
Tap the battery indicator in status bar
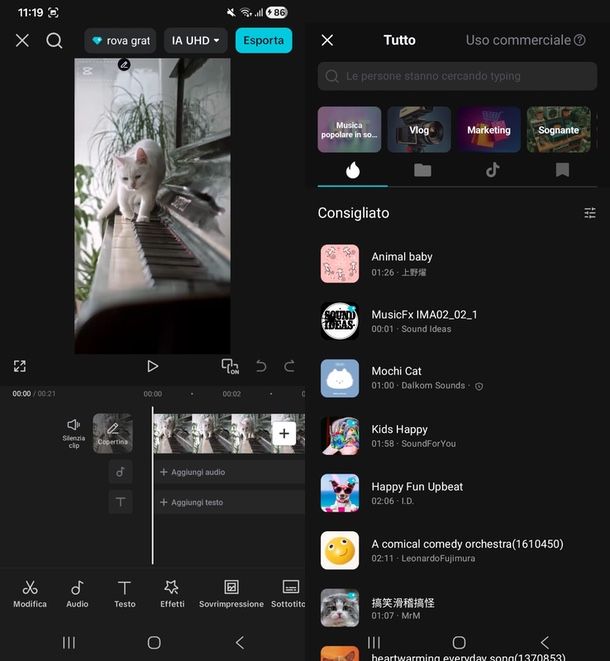[x=277, y=13]
